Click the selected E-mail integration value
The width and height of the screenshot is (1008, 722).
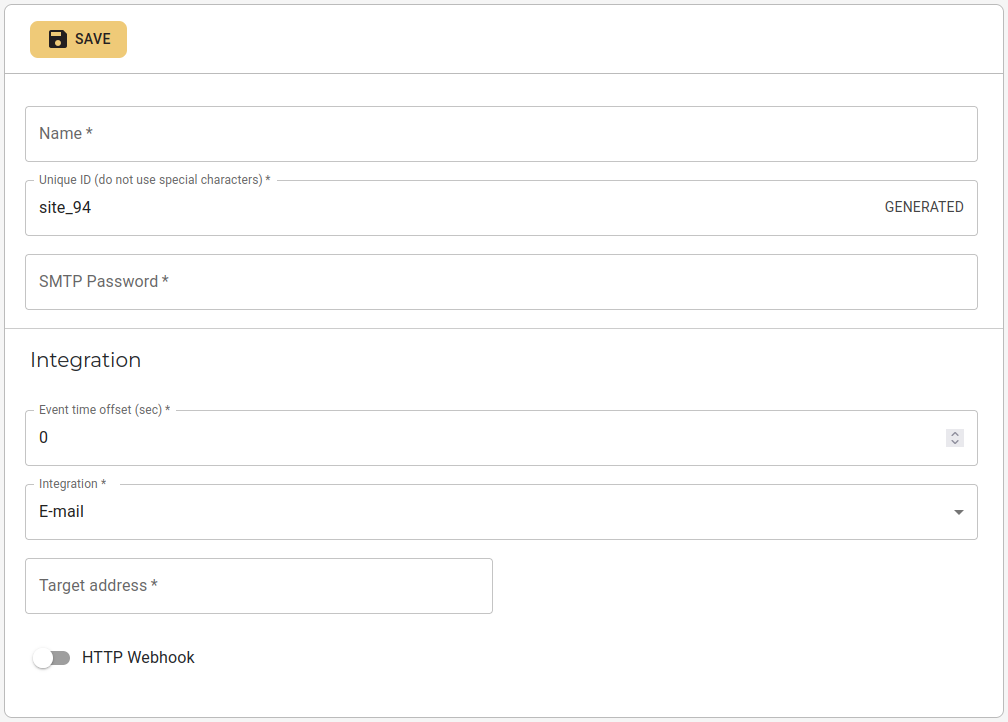click(x=62, y=512)
